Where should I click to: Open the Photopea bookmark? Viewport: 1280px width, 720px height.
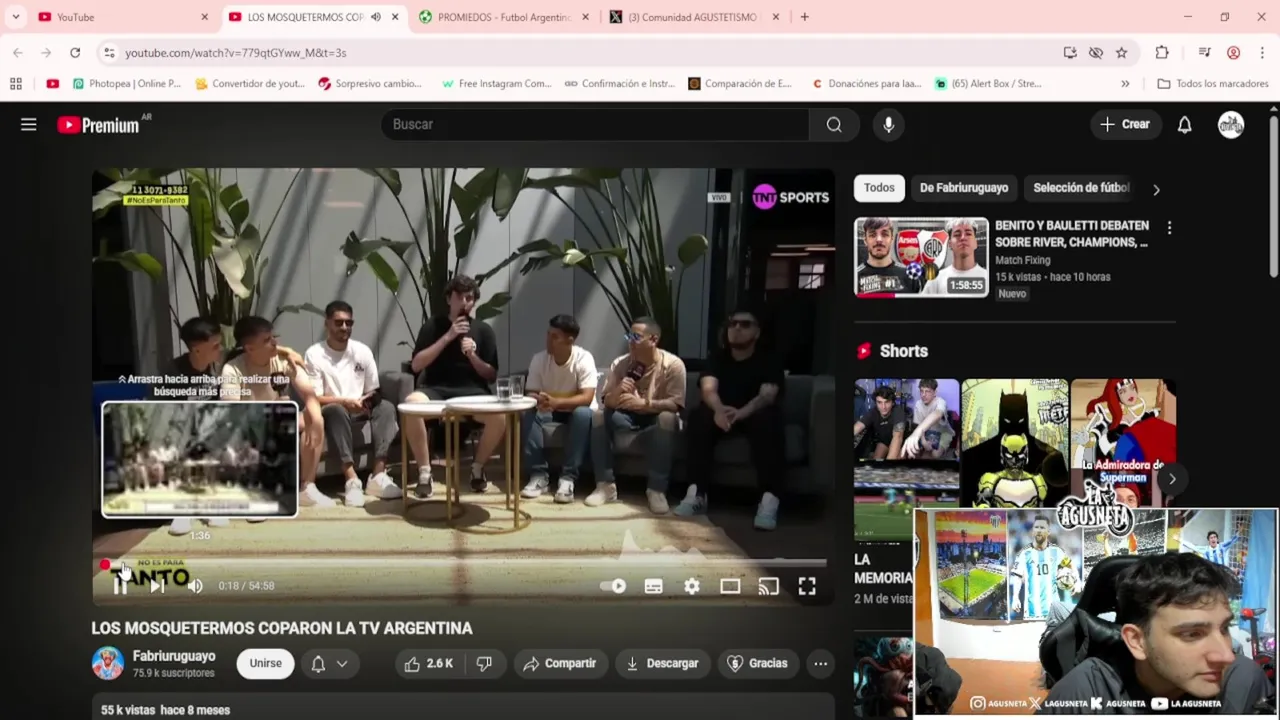pos(127,84)
